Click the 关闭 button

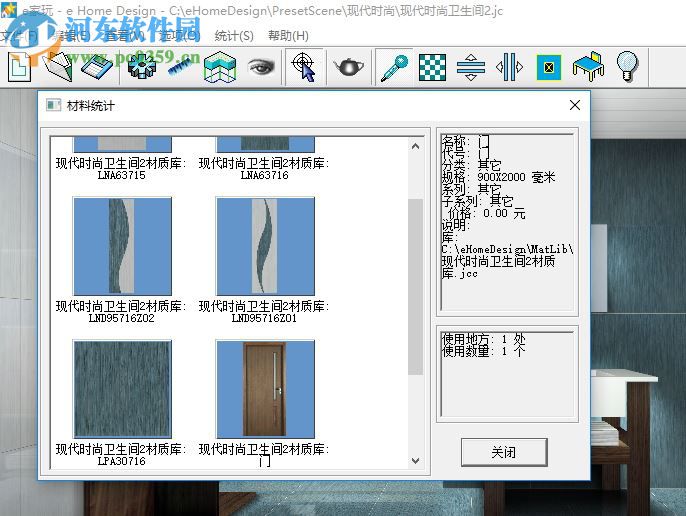coord(503,452)
